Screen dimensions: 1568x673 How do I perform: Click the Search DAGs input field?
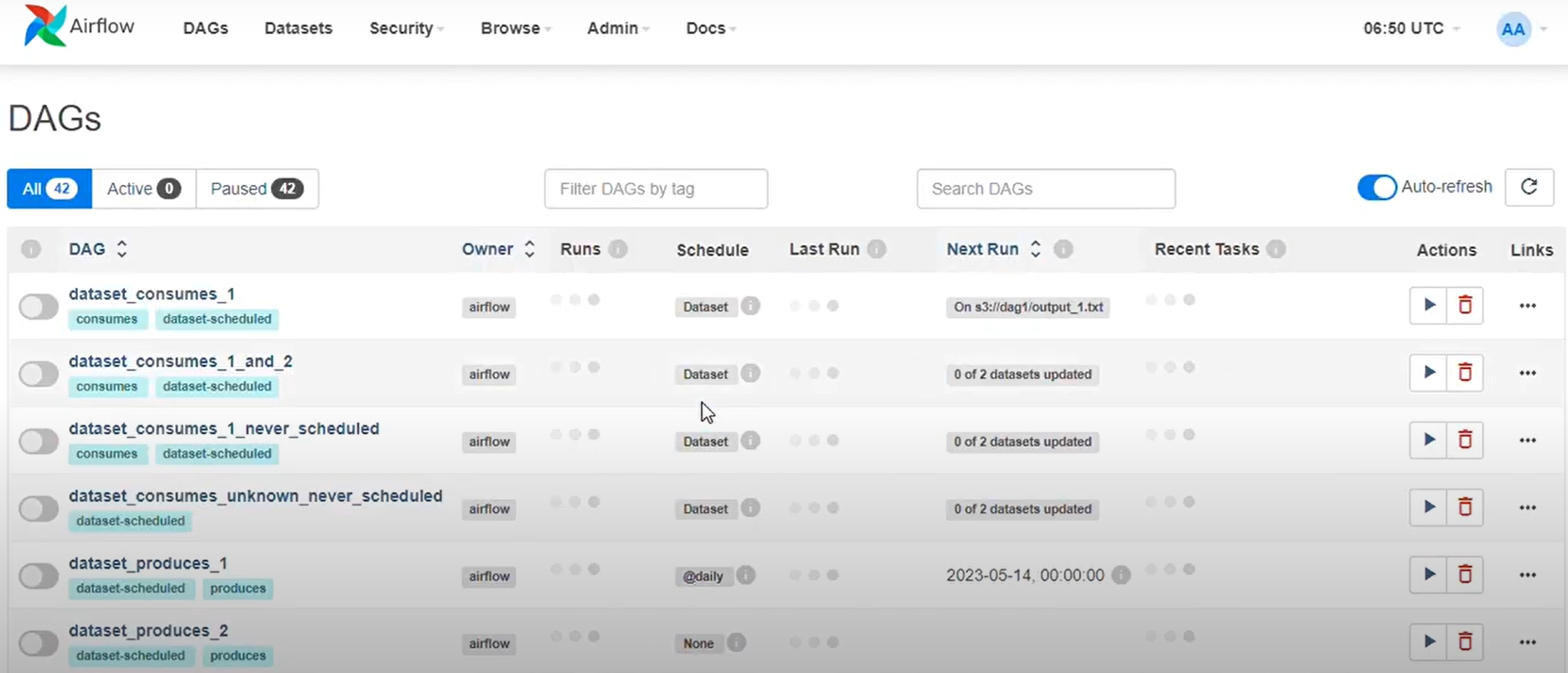(x=1046, y=189)
